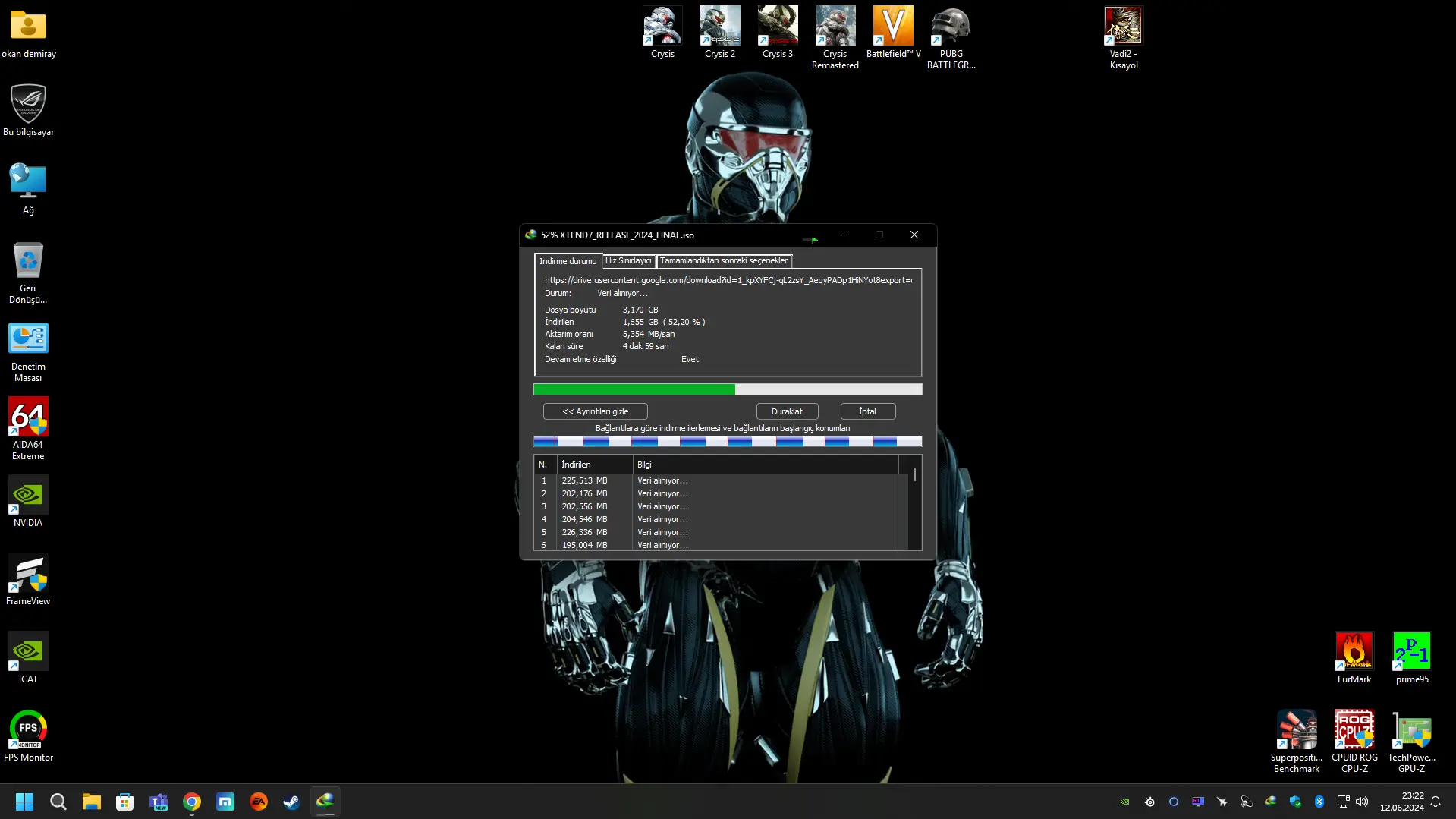Screen dimensions: 1456x819
Task: Open the NVIDIA tray icon
Action: click(x=1125, y=802)
